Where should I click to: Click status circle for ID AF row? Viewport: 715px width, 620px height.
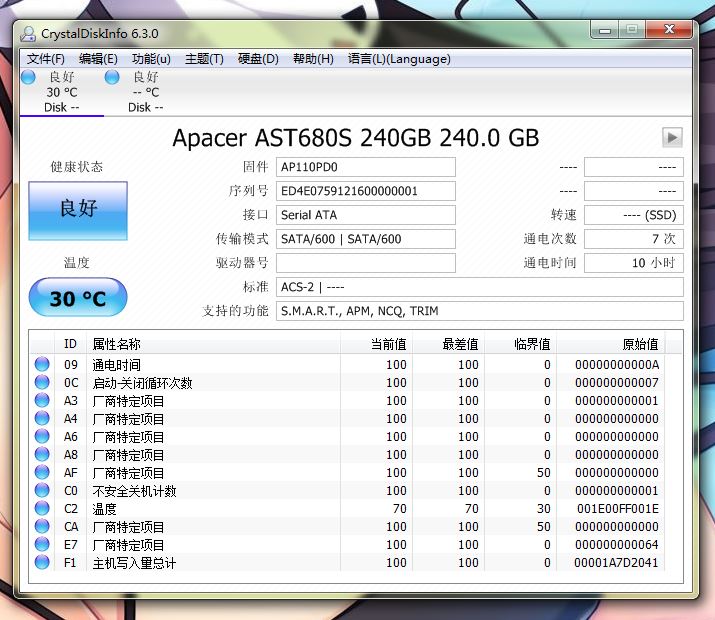42,472
